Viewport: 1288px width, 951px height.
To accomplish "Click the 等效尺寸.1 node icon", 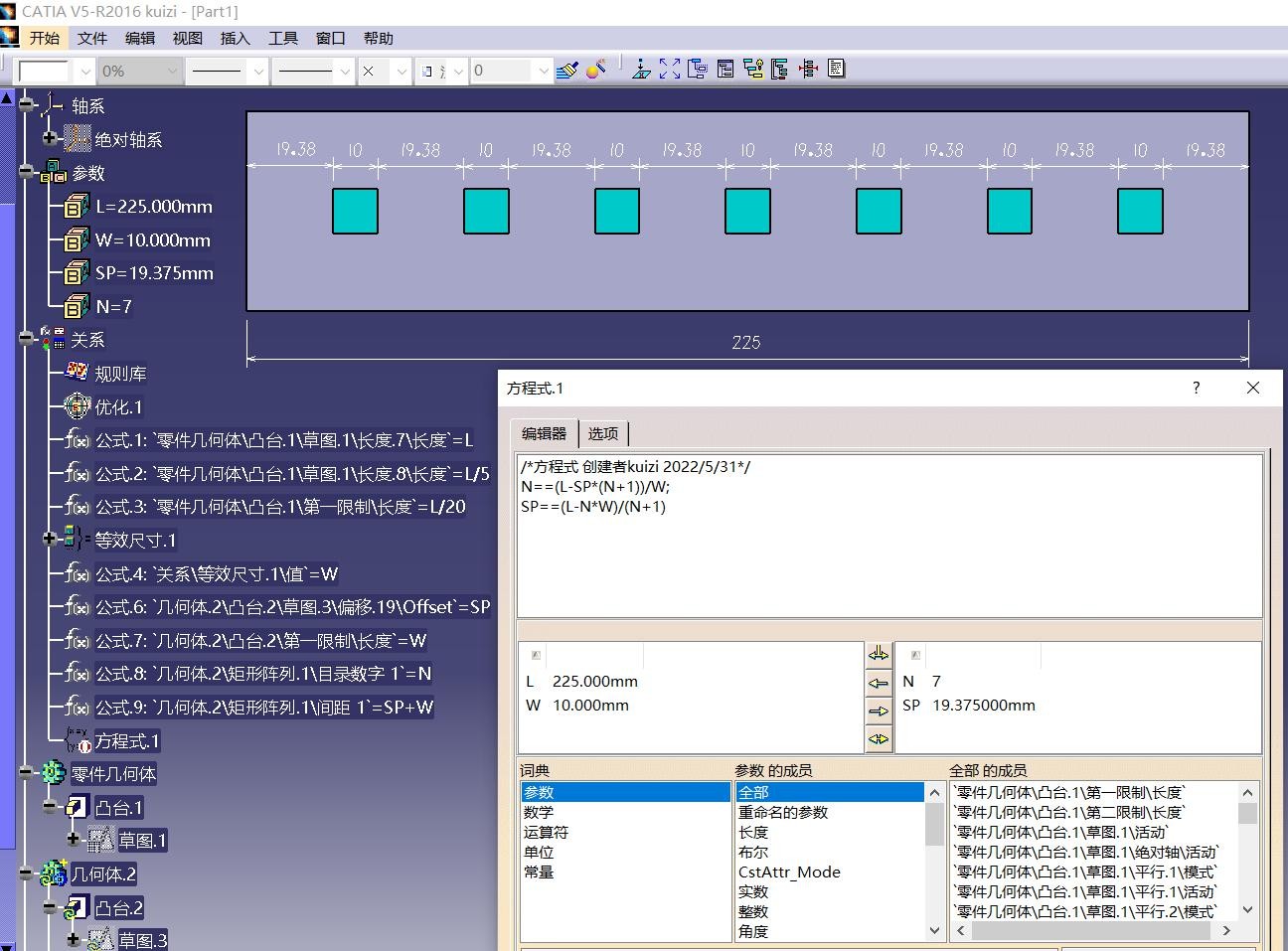I will click(77, 540).
